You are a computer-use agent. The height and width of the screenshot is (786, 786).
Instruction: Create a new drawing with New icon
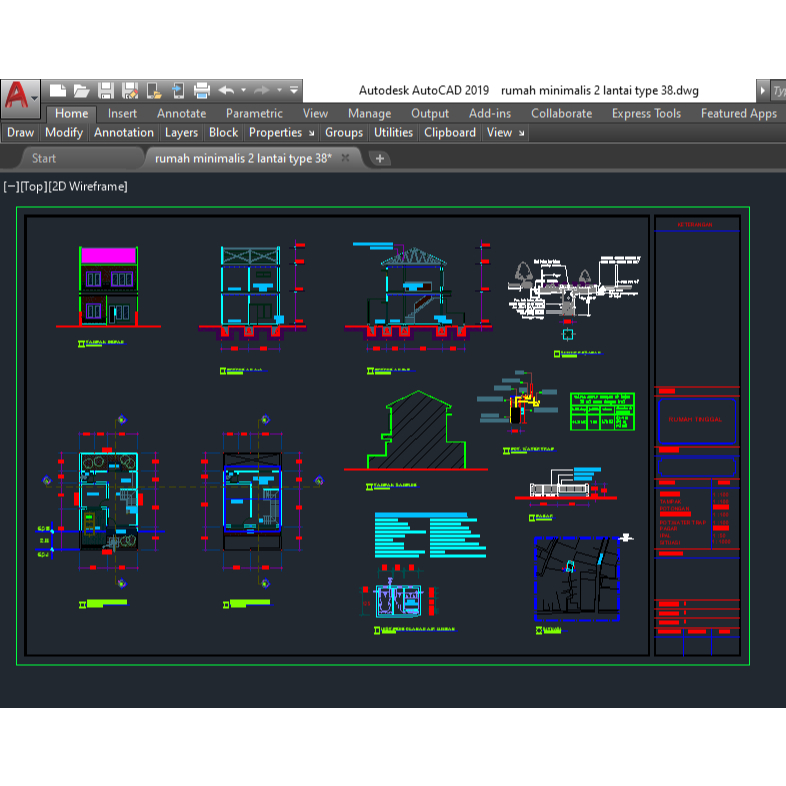pos(58,91)
